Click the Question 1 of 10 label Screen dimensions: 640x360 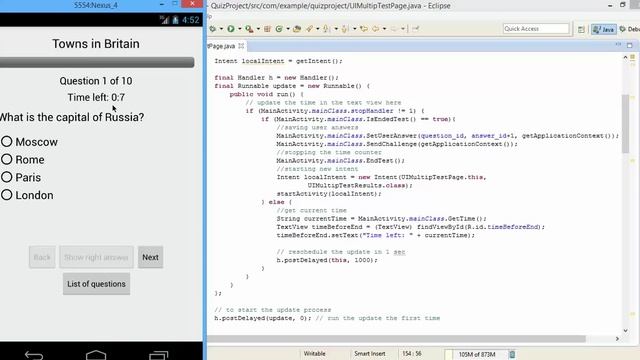click(x=96, y=81)
